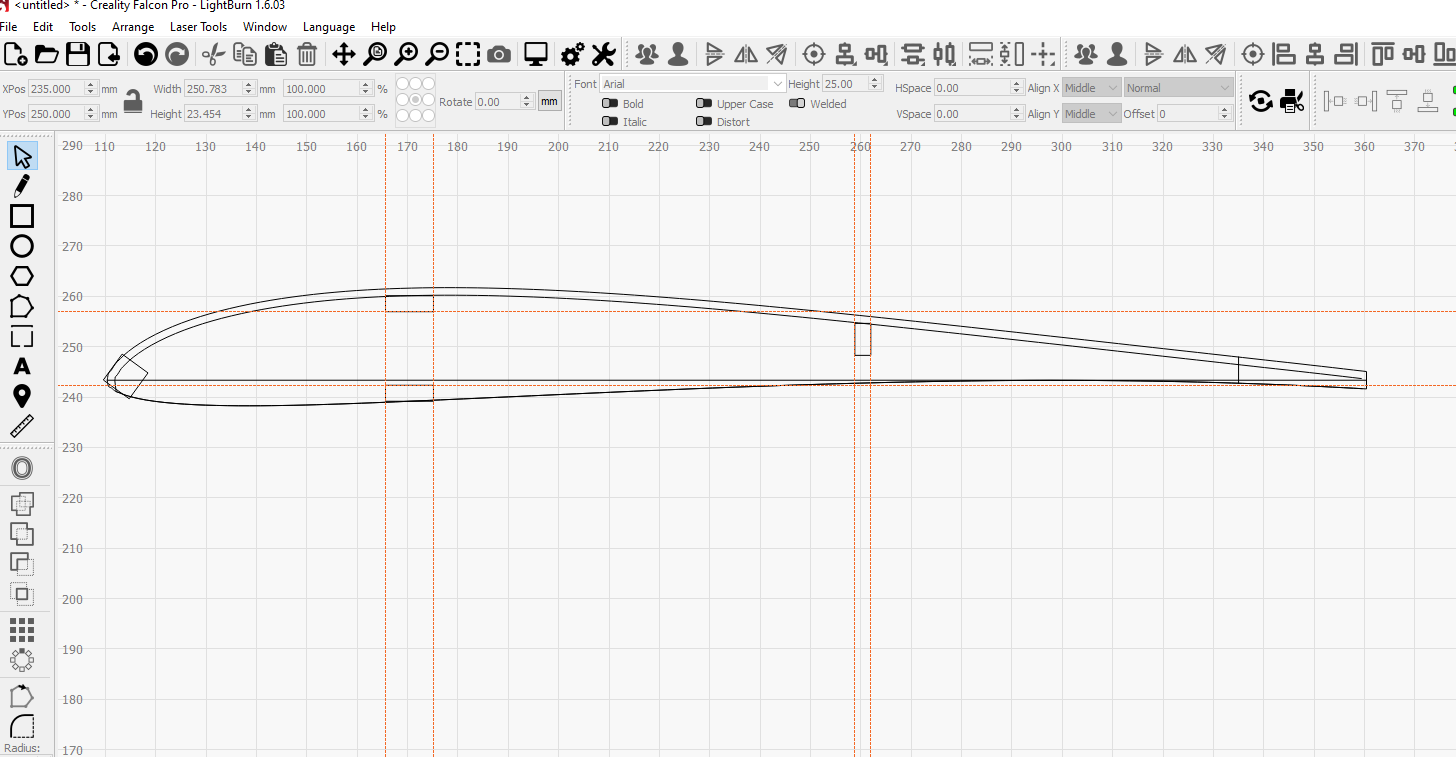The height and width of the screenshot is (757, 1456).
Task: Select the Draw Lines pencil tool
Action: coord(21,186)
